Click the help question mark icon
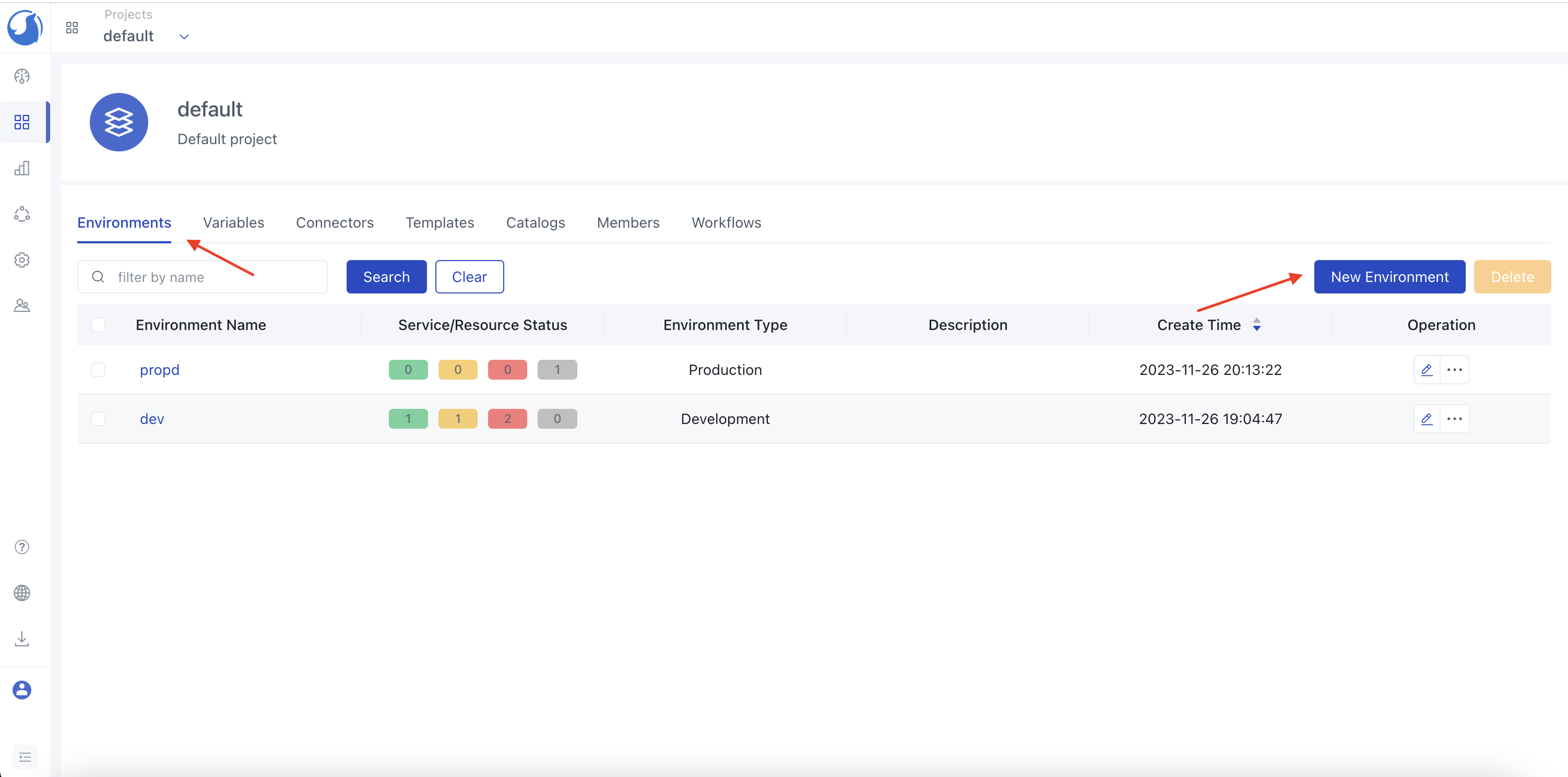 pos(22,547)
